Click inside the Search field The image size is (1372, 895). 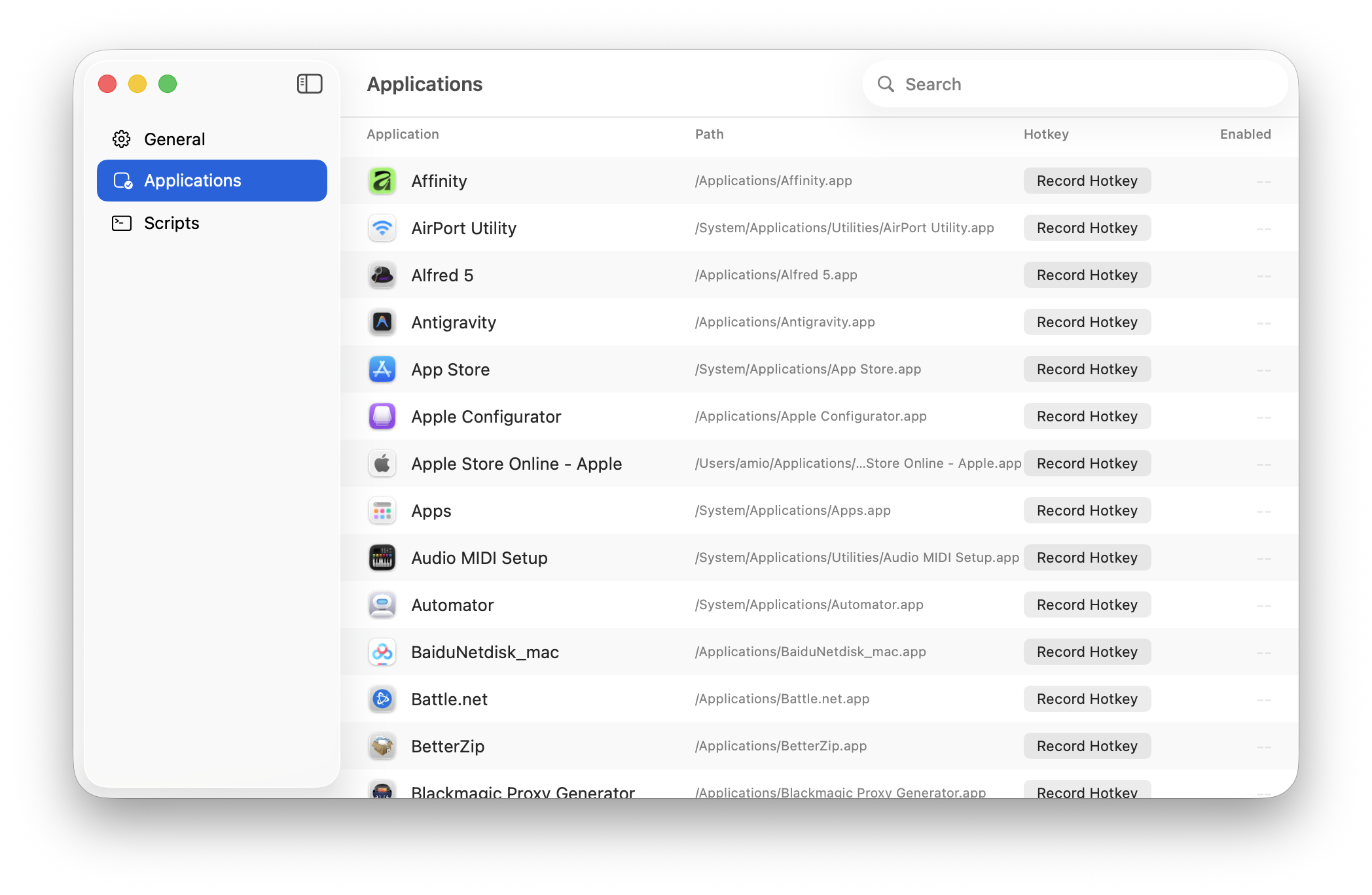pyautogui.click(x=1075, y=84)
